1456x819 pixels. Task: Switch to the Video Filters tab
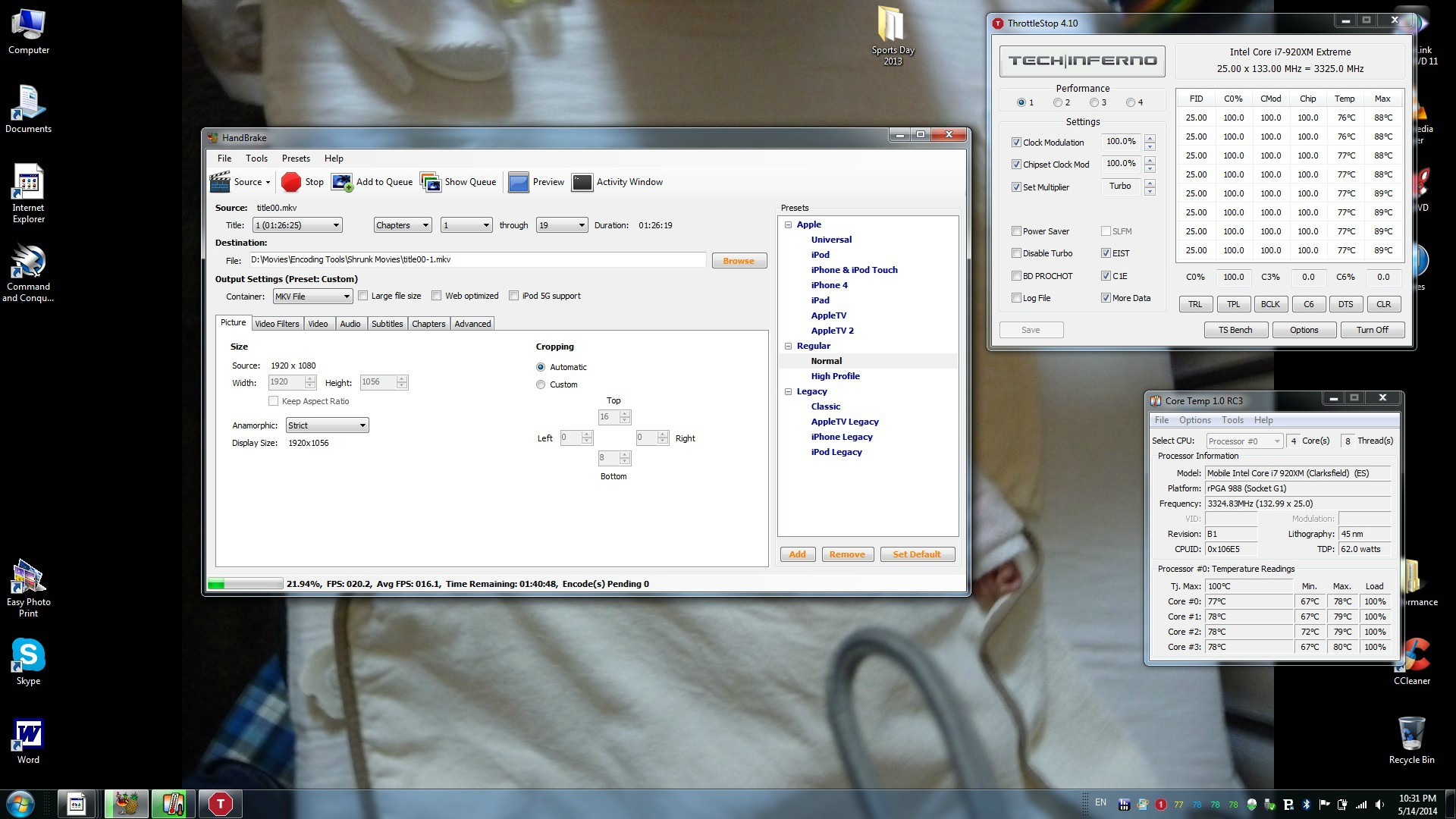coord(277,324)
